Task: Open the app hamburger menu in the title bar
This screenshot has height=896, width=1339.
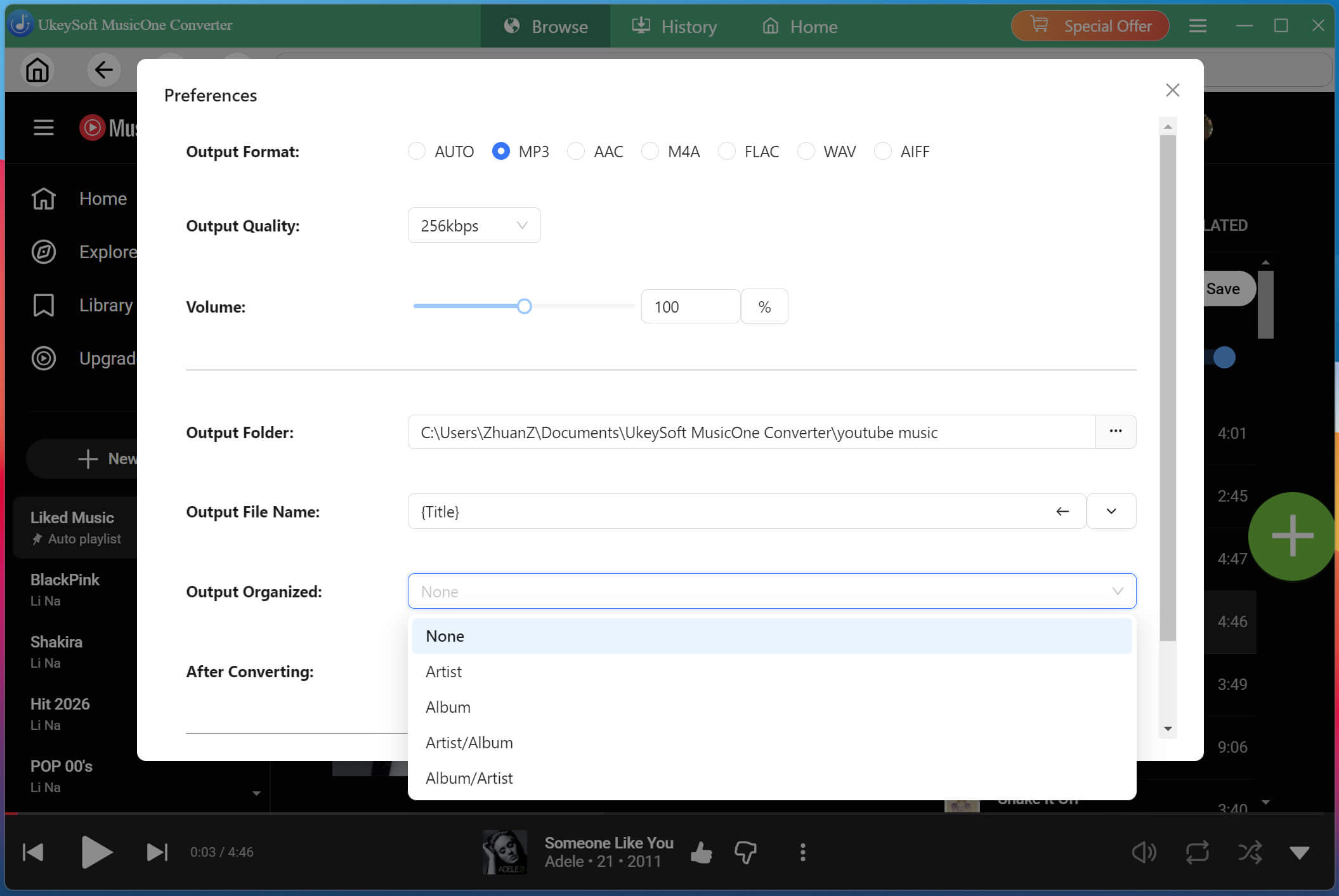Action: click(1198, 26)
